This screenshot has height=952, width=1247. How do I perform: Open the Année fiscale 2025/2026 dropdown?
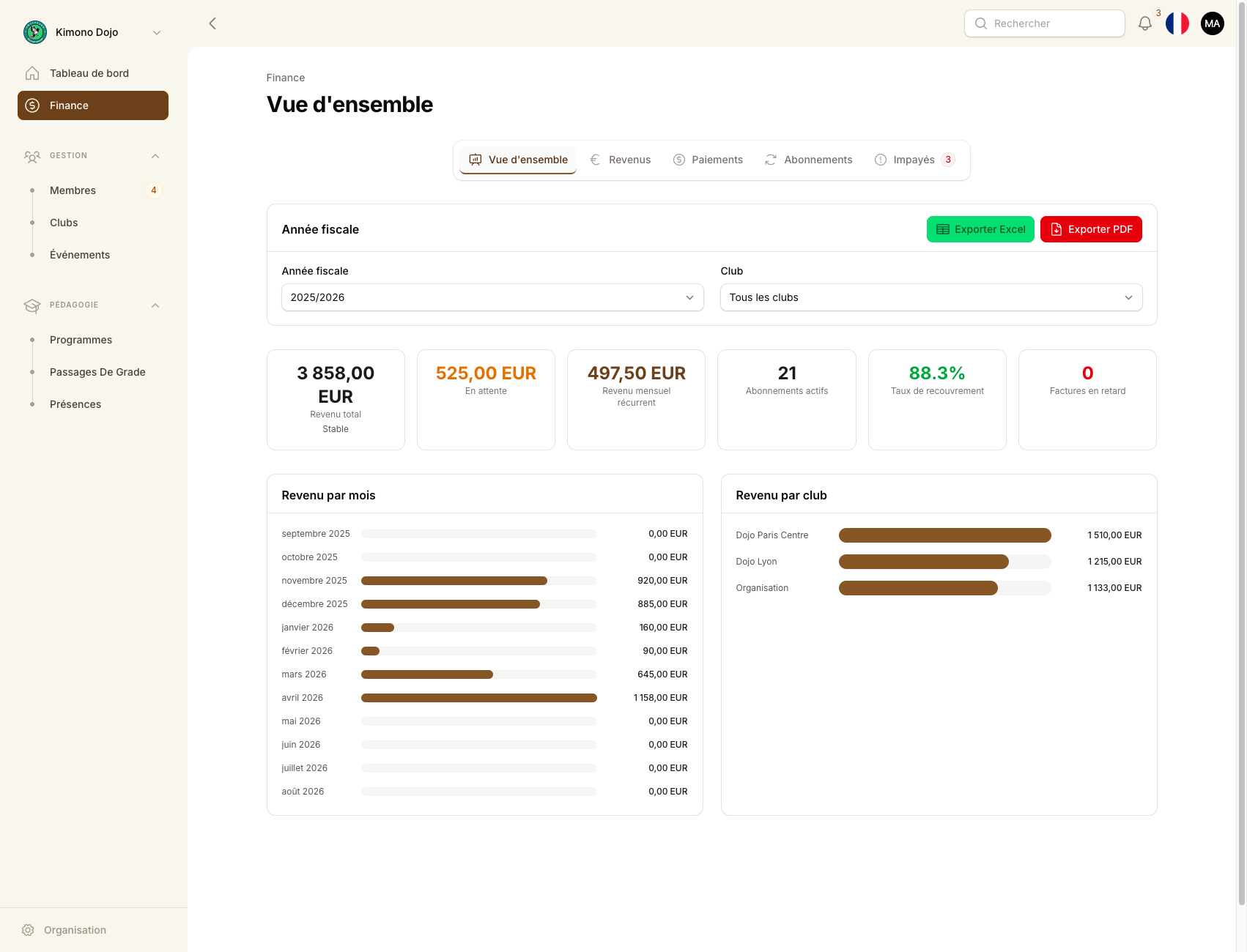492,297
